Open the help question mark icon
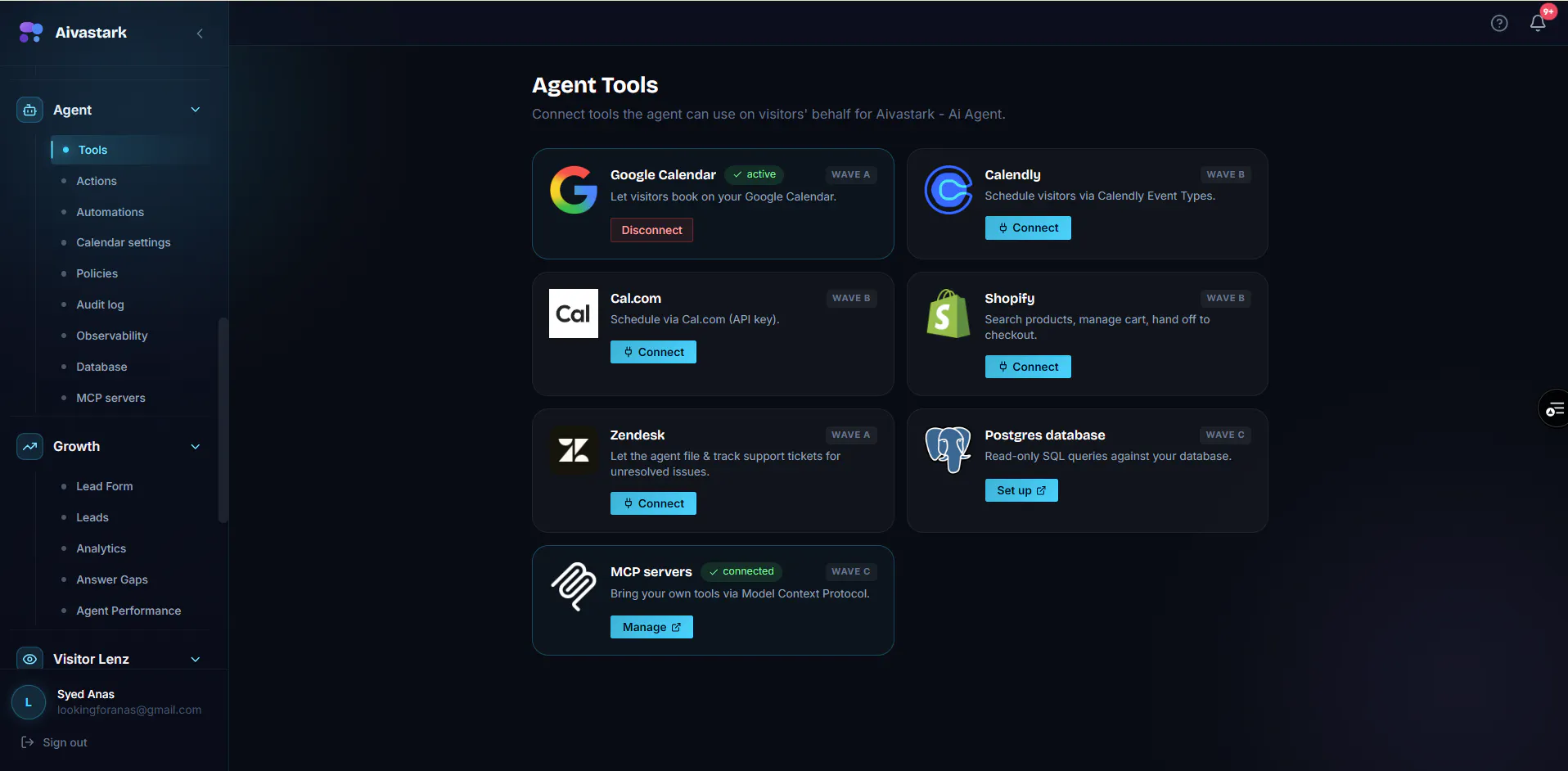 click(1499, 24)
